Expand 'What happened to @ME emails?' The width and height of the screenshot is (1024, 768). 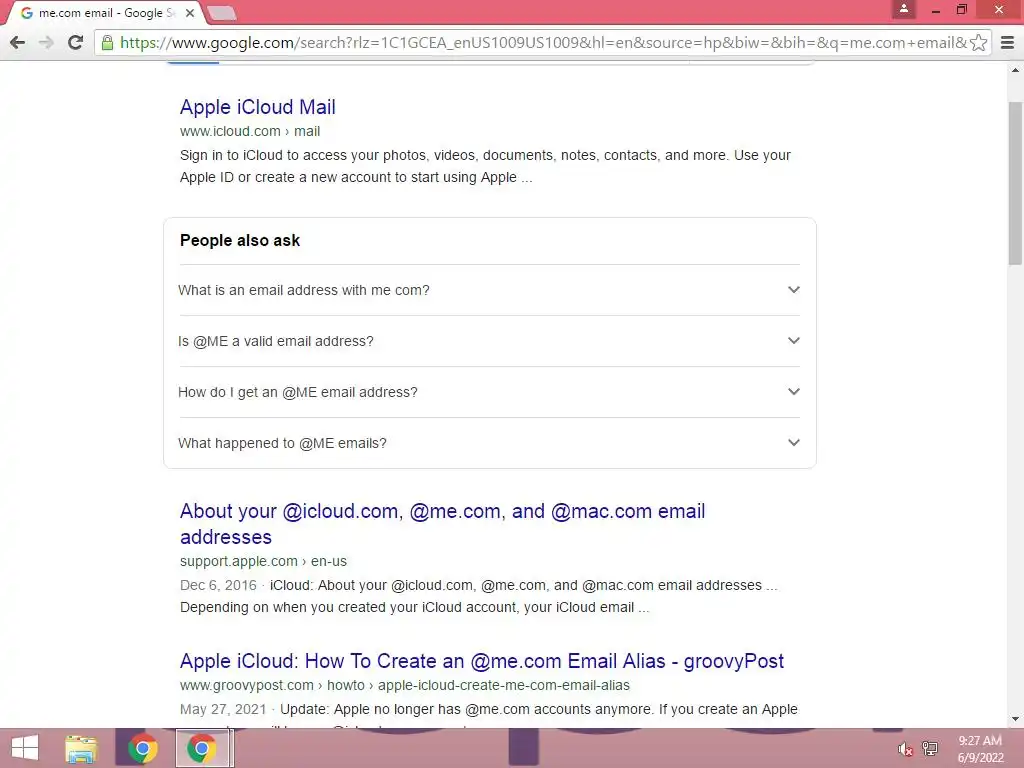point(489,443)
